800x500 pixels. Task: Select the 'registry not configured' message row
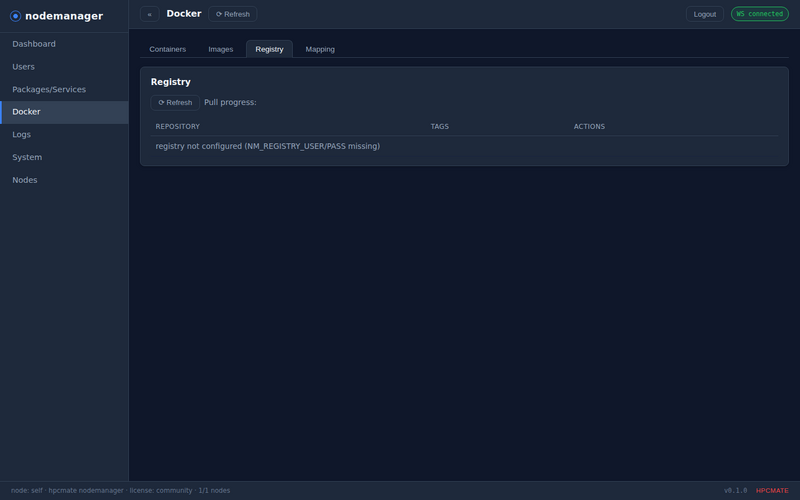(x=464, y=146)
